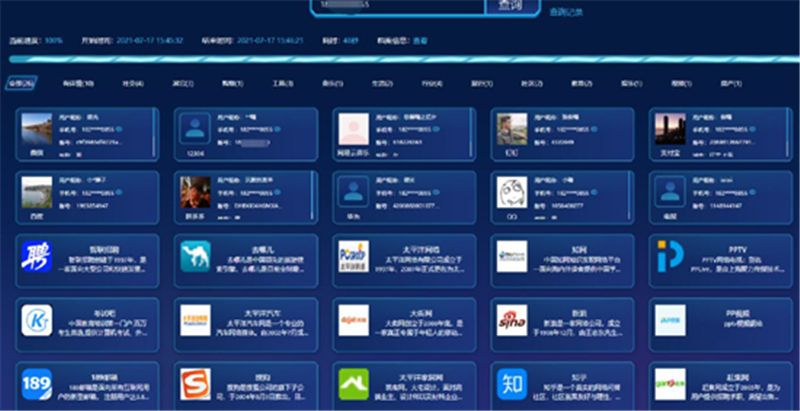Switch to the 社交 category tab
The image size is (800, 411).
133,83
